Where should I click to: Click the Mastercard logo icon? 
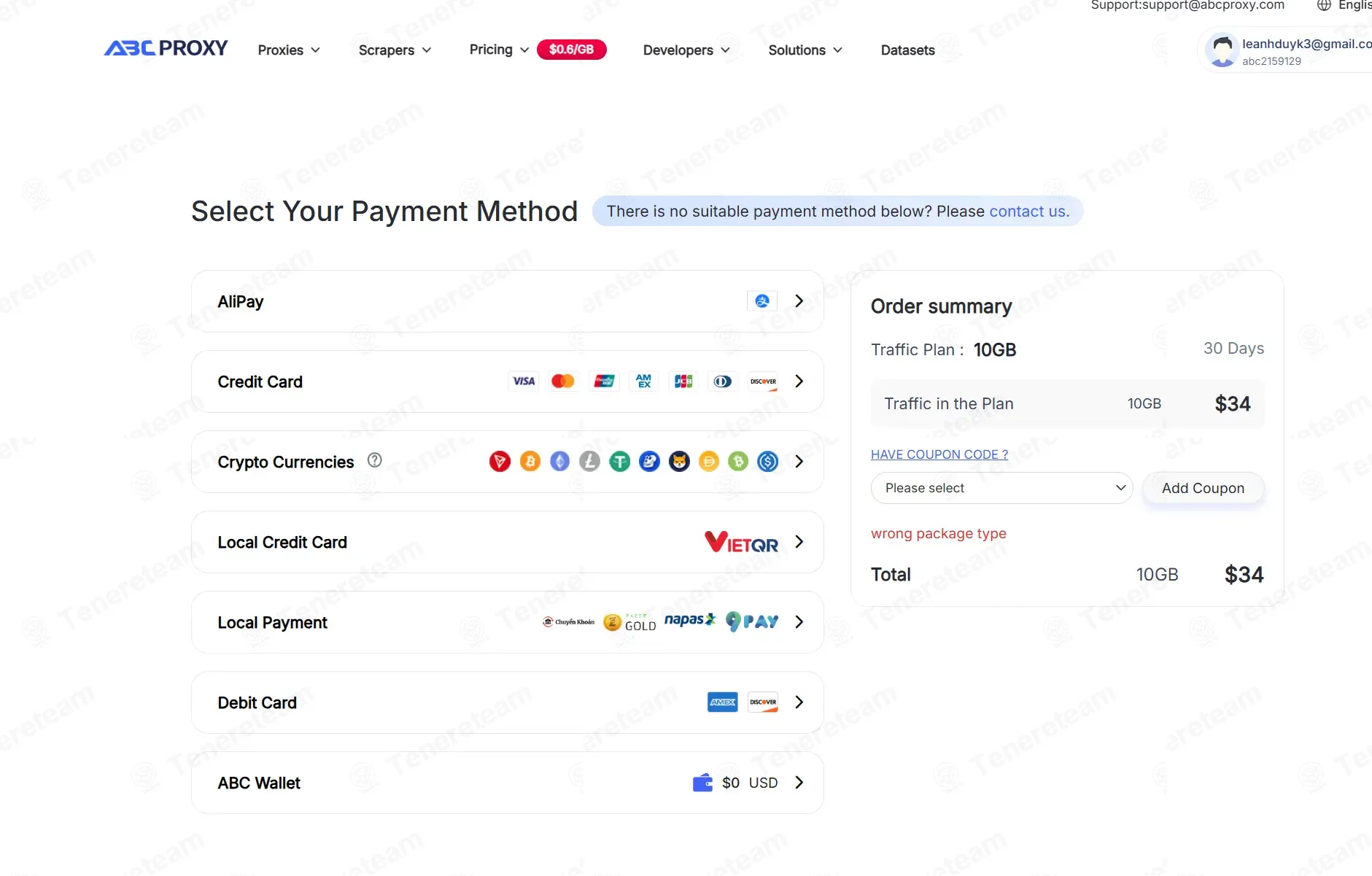(563, 381)
